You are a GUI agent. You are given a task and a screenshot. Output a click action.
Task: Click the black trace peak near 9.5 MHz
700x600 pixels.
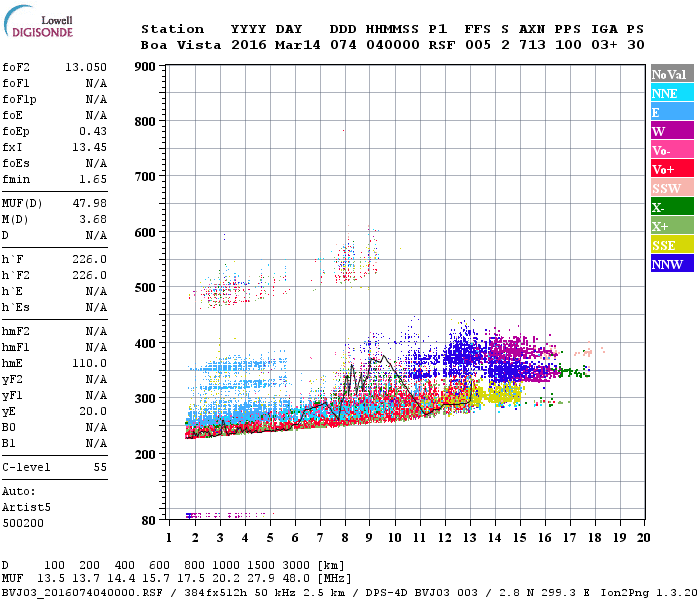[x=383, y=356]
